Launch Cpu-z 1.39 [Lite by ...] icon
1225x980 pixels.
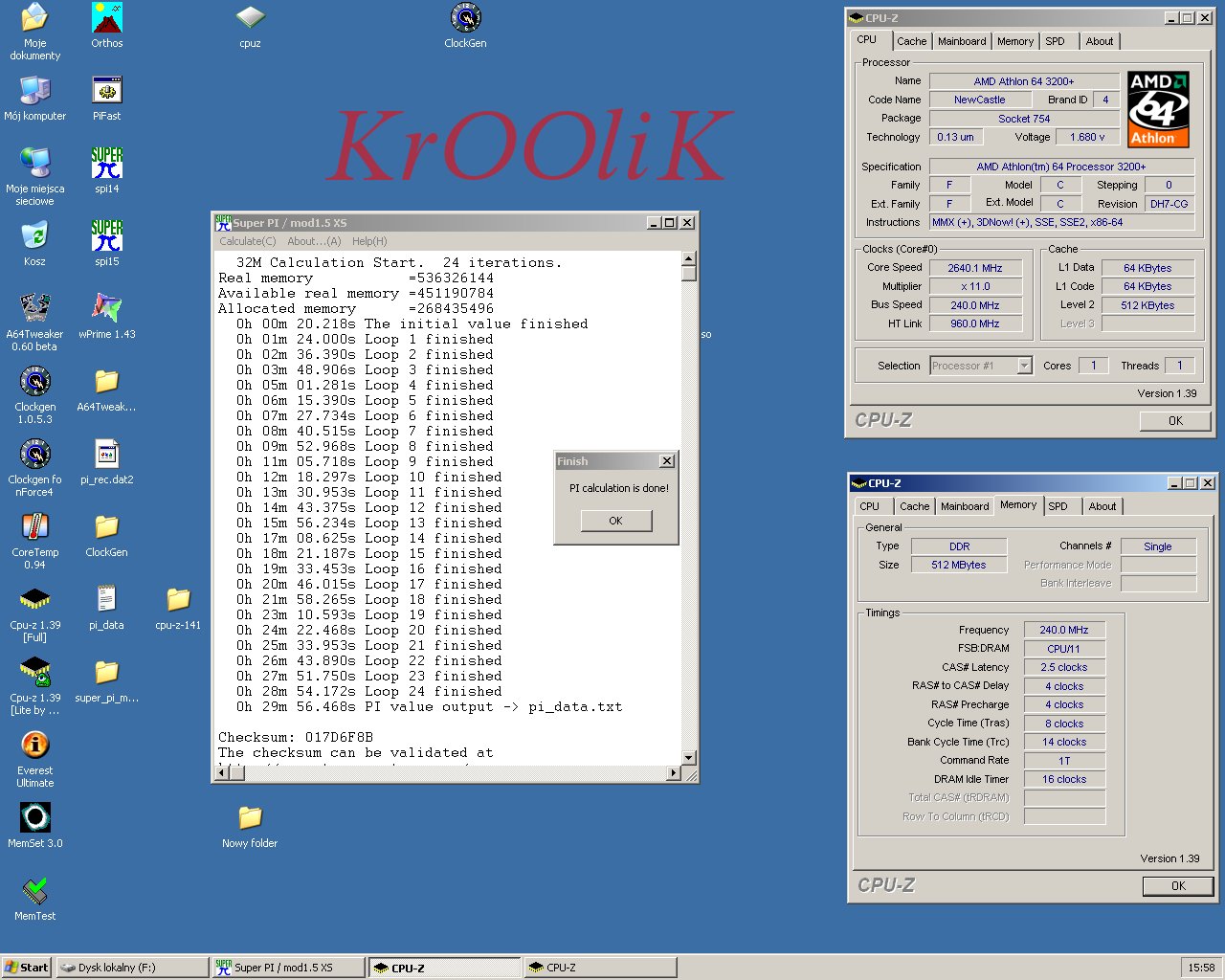pos(34,685)
